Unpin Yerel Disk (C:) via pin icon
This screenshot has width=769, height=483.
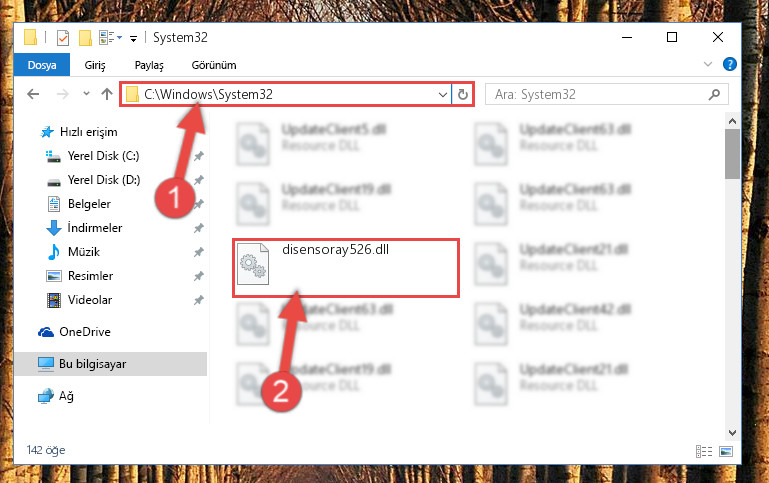199,156
